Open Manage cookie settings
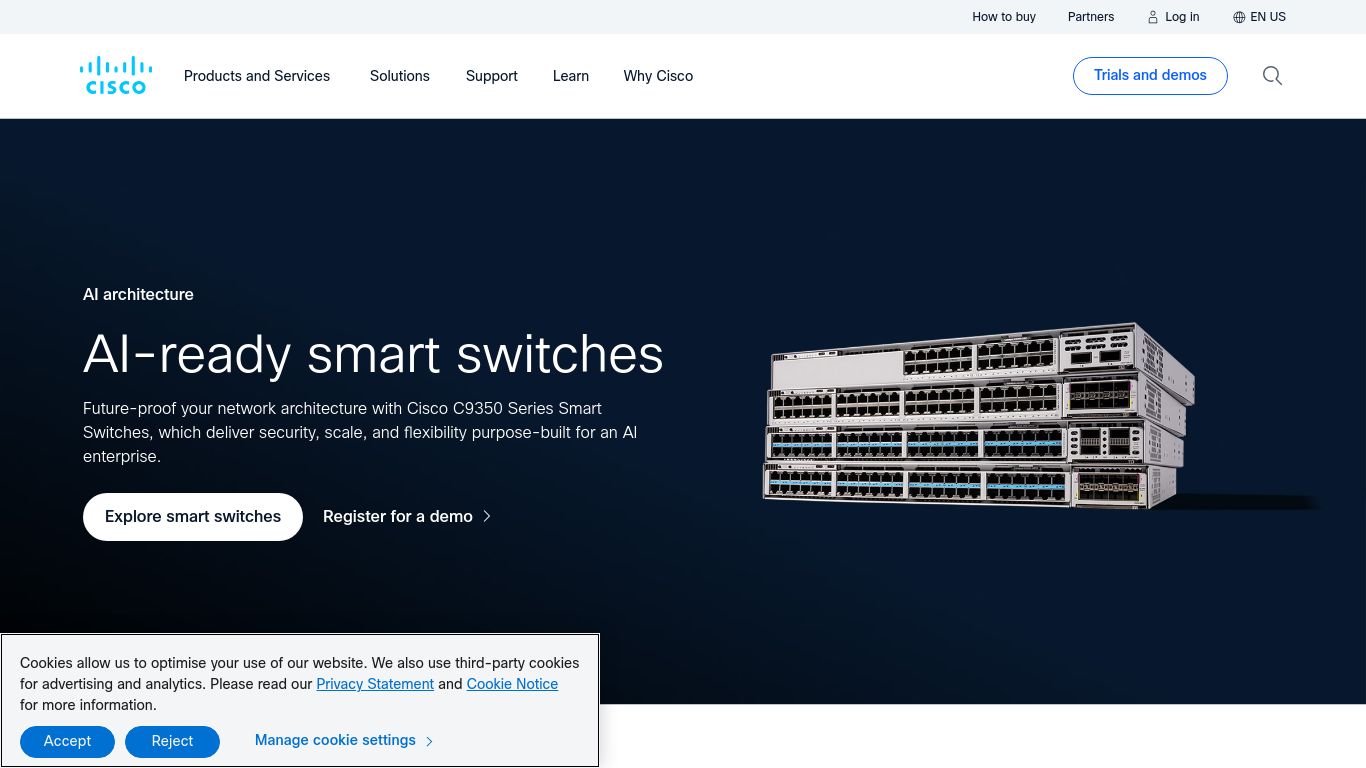1366x768 pixels. click(x=335, y=740)
